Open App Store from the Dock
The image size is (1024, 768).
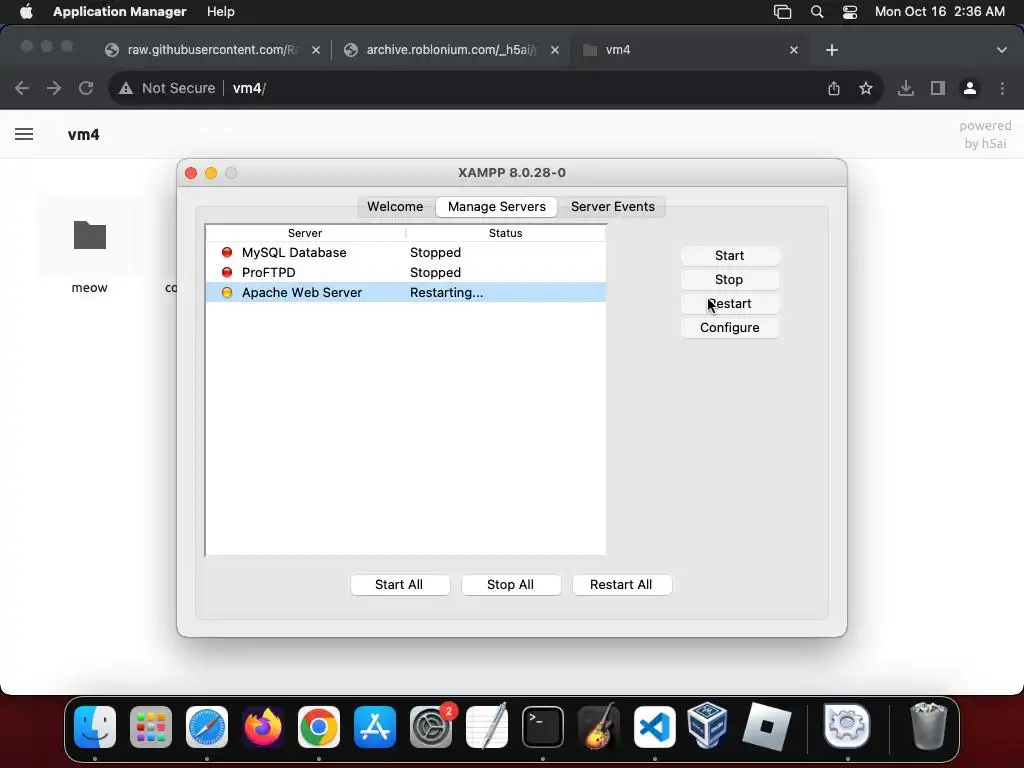coord(375,727)
